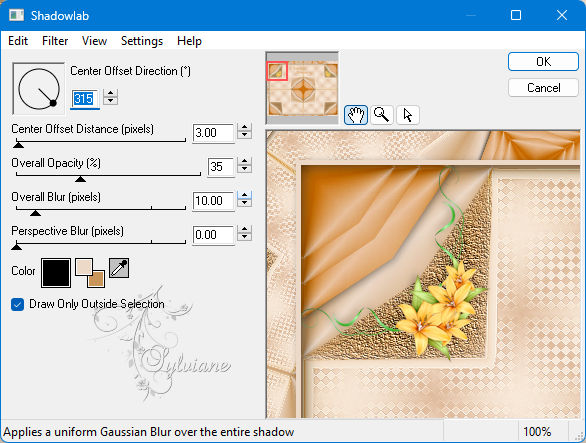Open the Filter menu
Image resolution: width=586 pixels, height=443 pixels.
55,40
